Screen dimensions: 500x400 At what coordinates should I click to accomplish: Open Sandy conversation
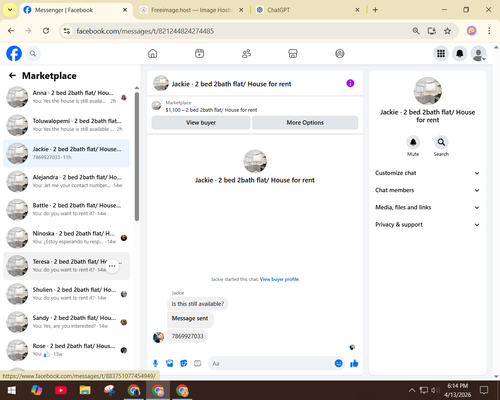coord(67,322)
